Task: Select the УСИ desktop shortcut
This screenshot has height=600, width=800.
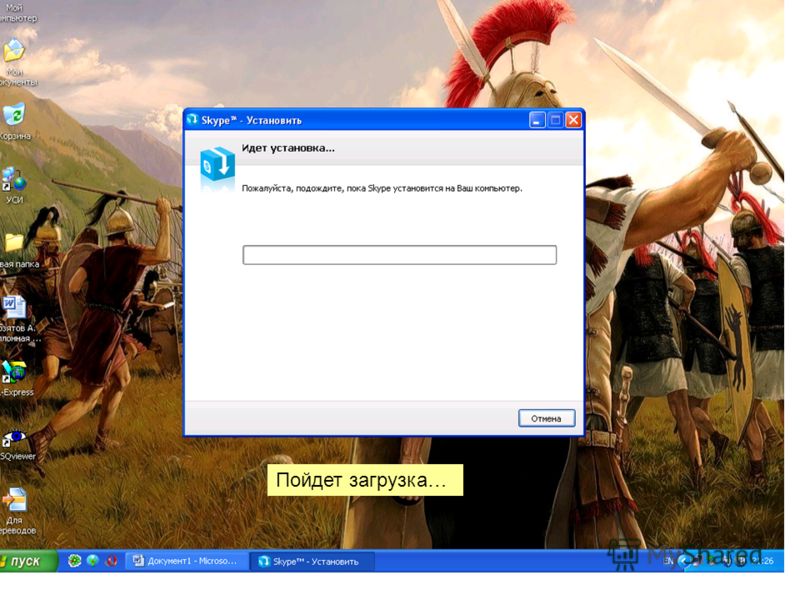Action: (x=14, y=179)
